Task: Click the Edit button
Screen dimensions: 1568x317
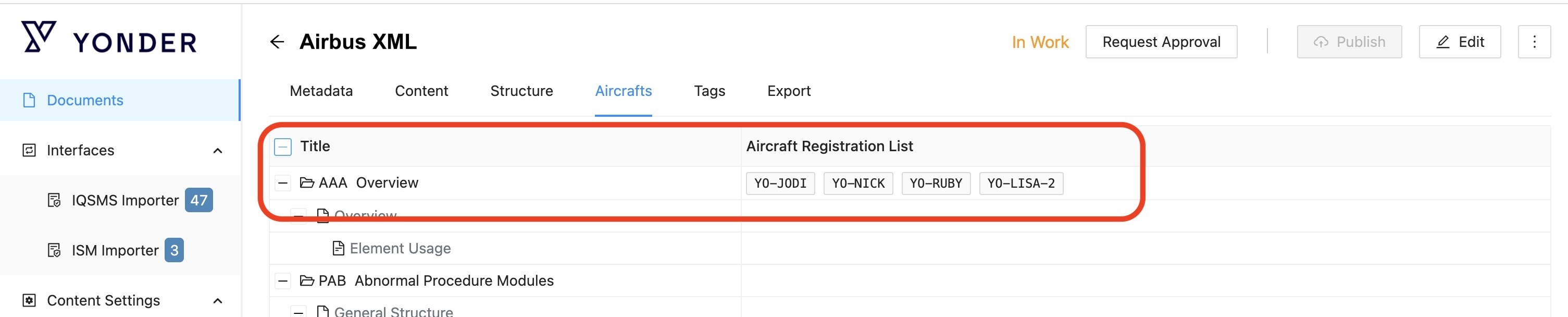Action: point(1459,42)
